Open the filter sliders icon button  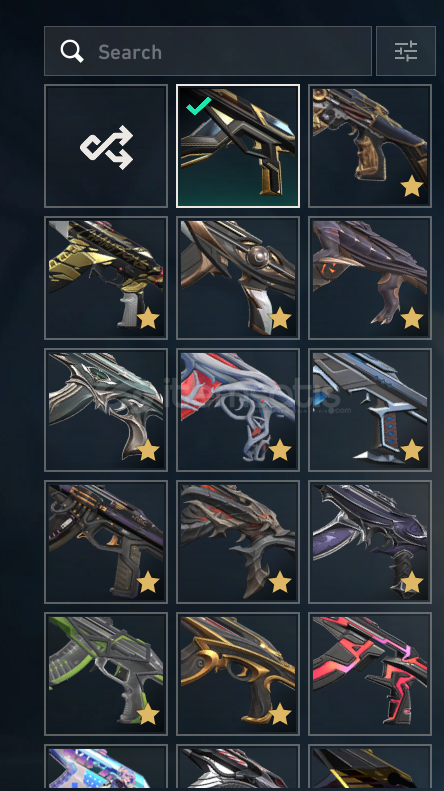pos(406,51)
